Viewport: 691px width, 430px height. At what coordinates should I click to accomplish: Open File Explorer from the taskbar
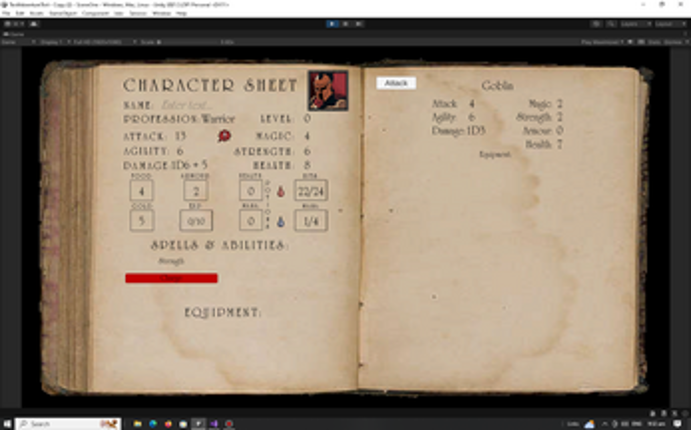tap(137, 424)
